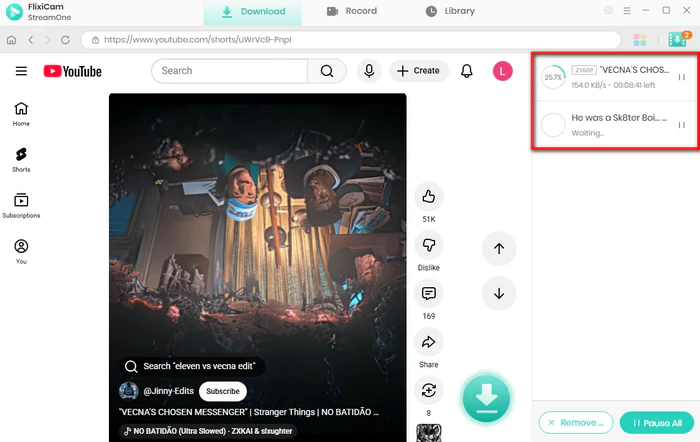Image resolution: width=700 pixels, height=442 pixels.
Task: Click the Dislike thumbs down icon
Action: [x=428, y=245]
